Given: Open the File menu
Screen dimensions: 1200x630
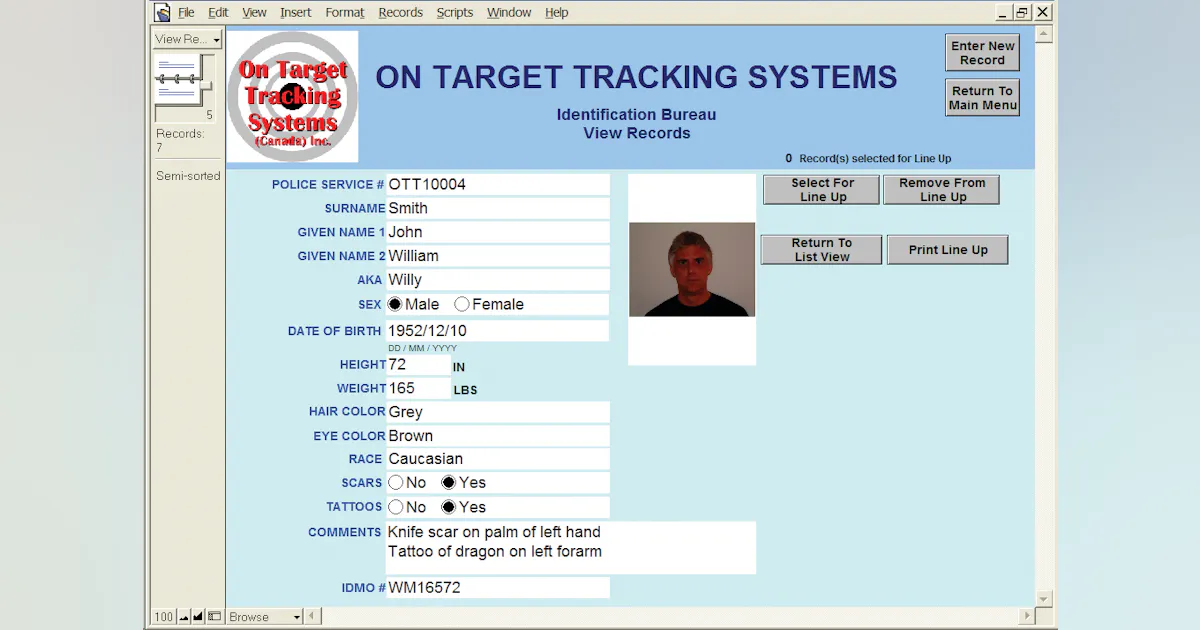Looking at the screenshot, I should click(x=186, y=13).
